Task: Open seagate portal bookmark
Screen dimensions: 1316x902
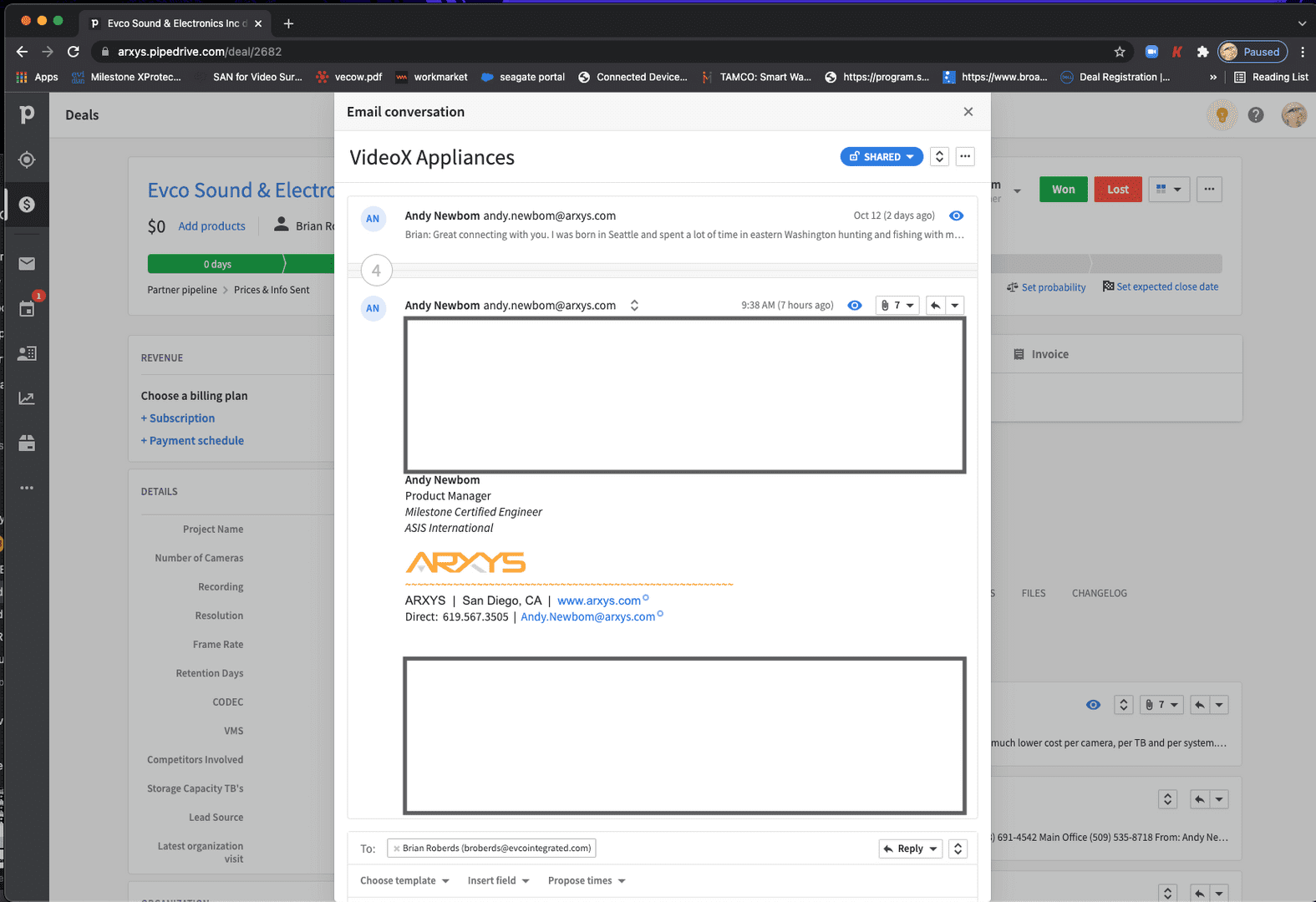Action: click(x=523, y=77)
